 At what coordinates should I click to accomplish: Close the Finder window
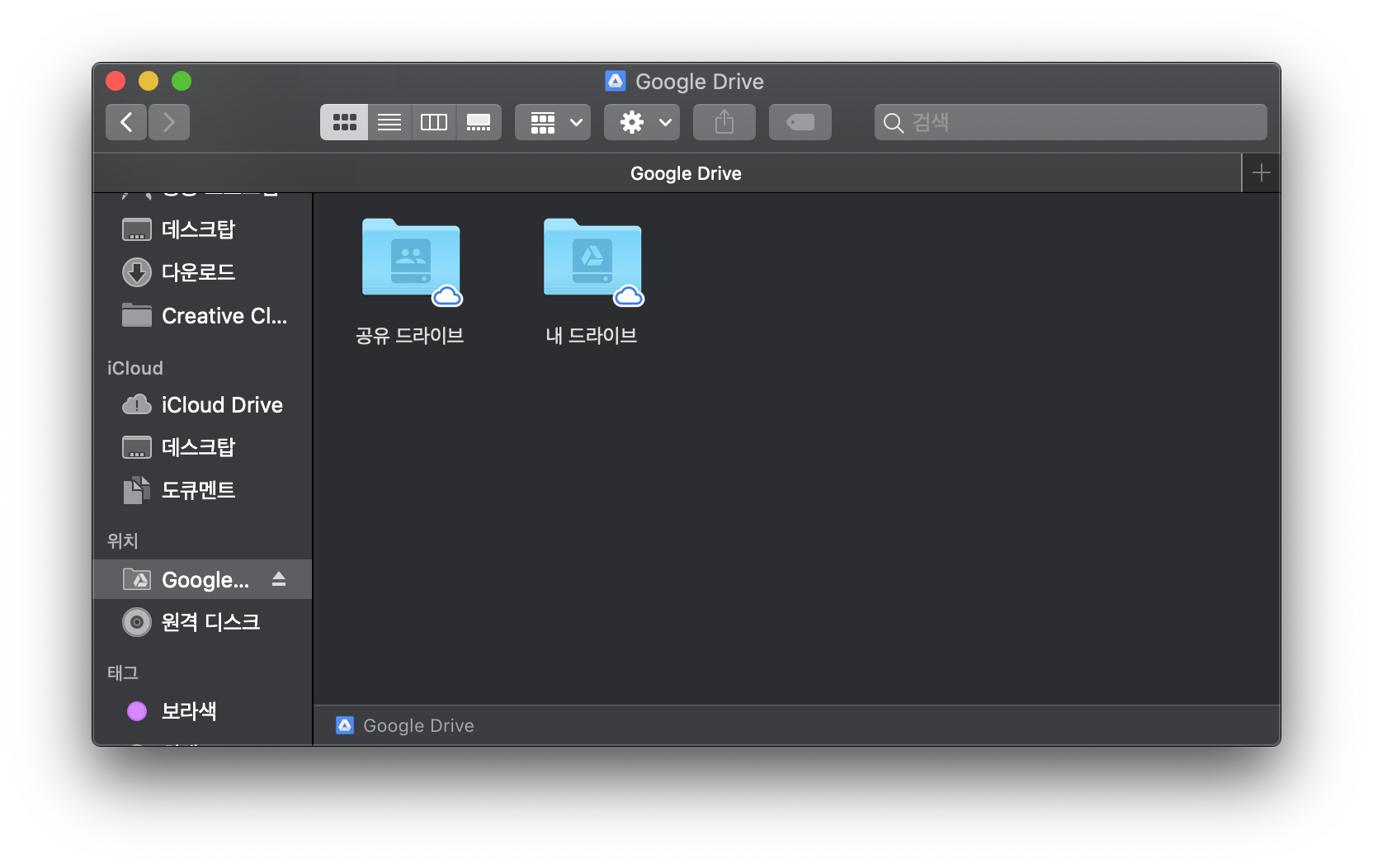(116, 81)
